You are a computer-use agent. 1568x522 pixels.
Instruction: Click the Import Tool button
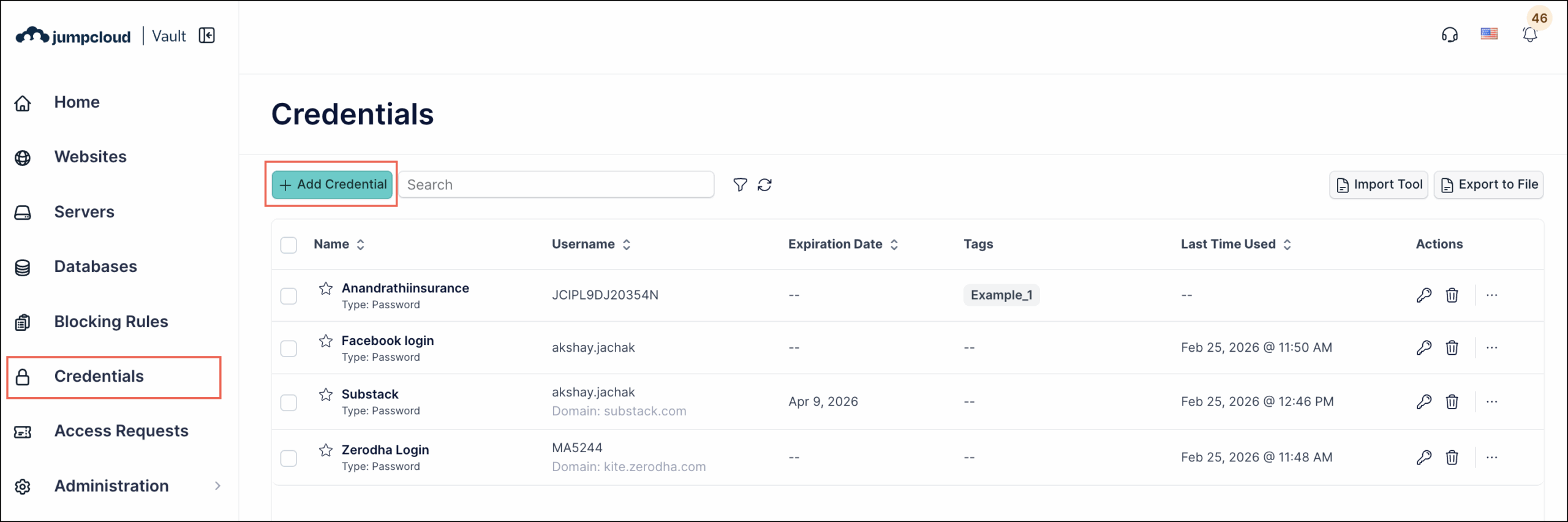point(1379,184)
